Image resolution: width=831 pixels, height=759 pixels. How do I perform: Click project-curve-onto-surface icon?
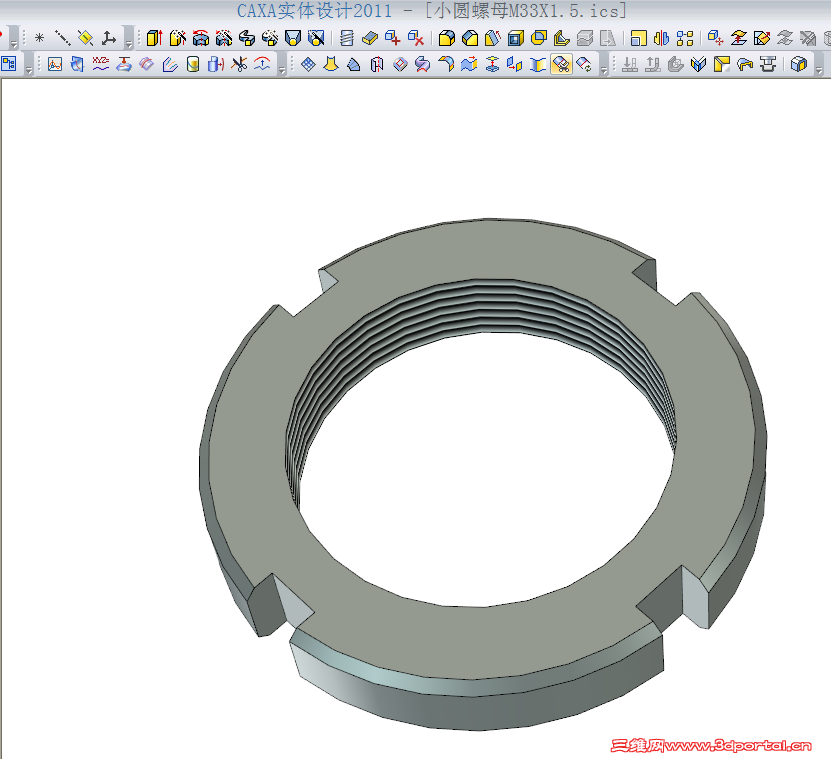[x=124, y=64]
